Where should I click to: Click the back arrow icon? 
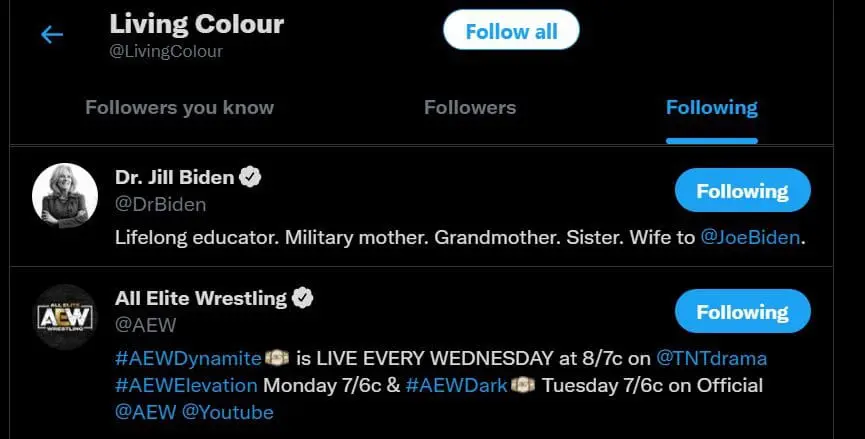(x=52, y=35)
